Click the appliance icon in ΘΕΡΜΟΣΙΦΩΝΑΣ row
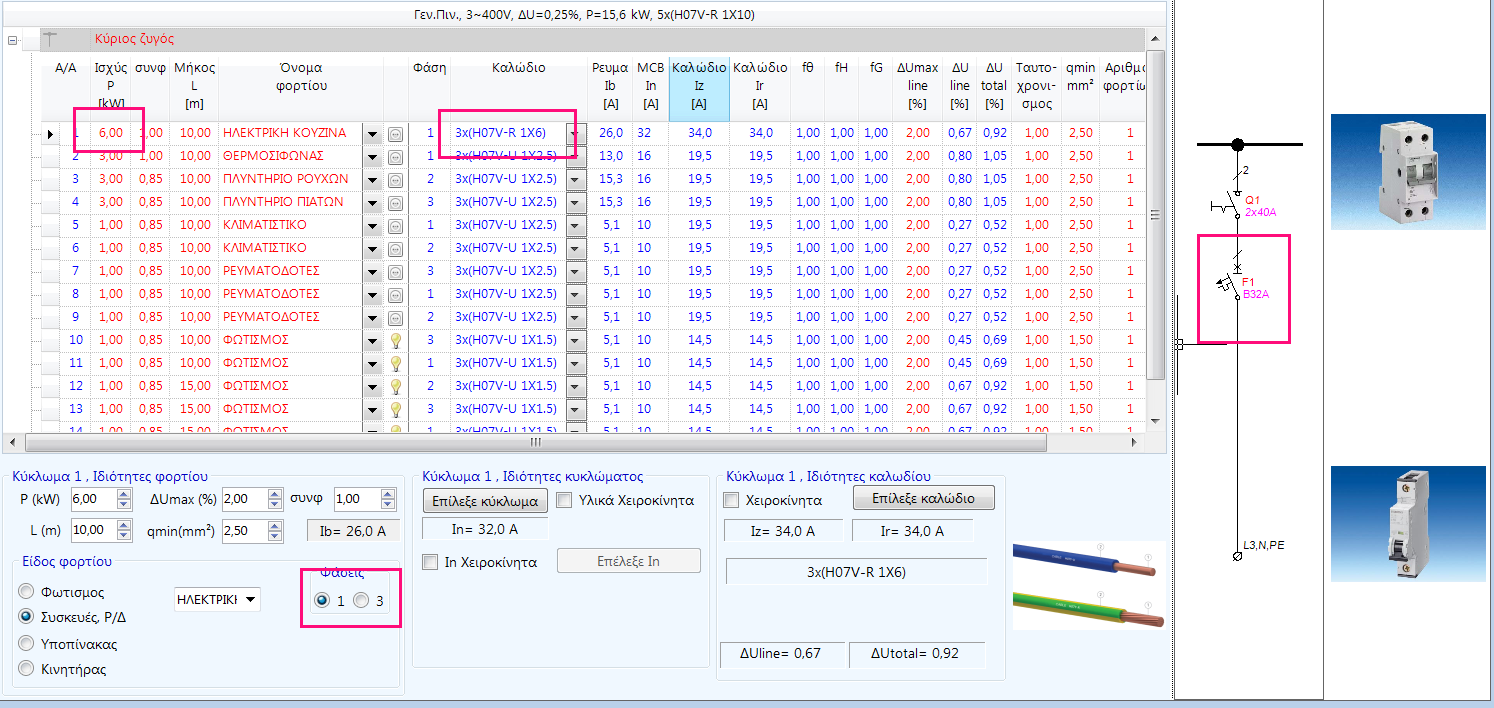Viewport: 1494px width, 708px height. tap(395, 156)
